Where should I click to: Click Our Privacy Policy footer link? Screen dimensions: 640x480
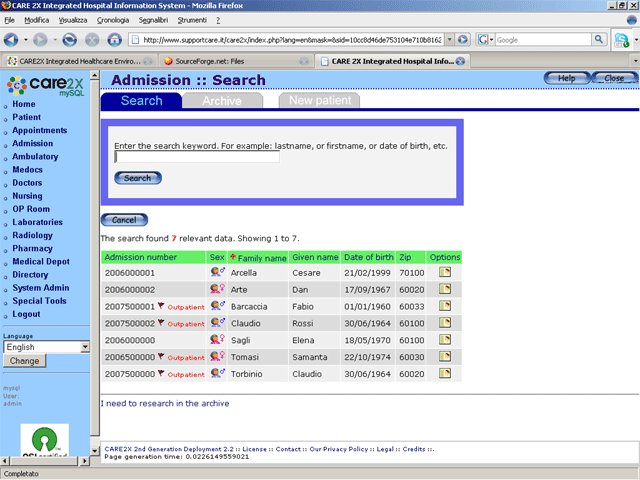[338, 449]
